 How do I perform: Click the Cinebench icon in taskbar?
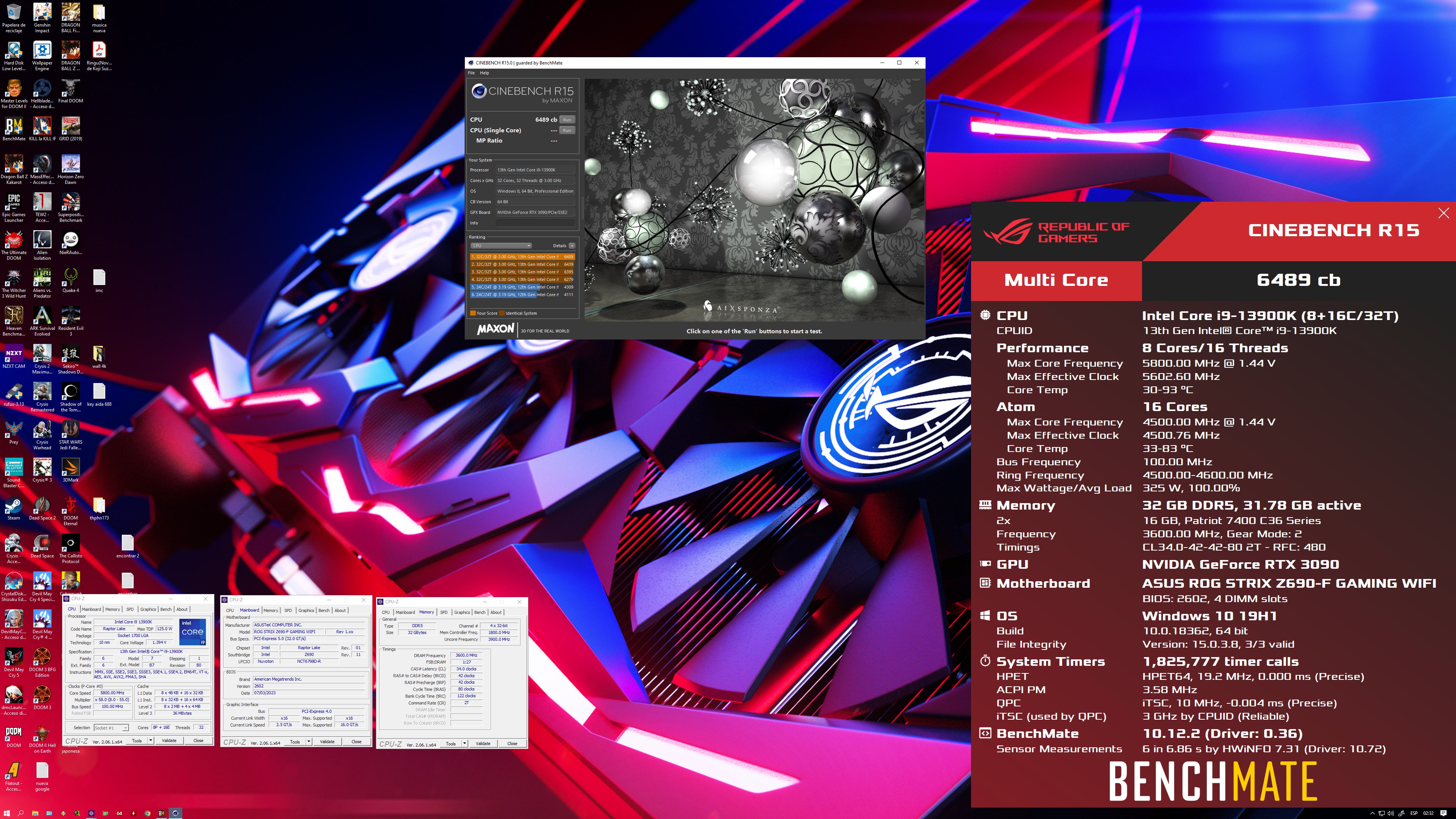pyautogui.click(x=175, y=813)
